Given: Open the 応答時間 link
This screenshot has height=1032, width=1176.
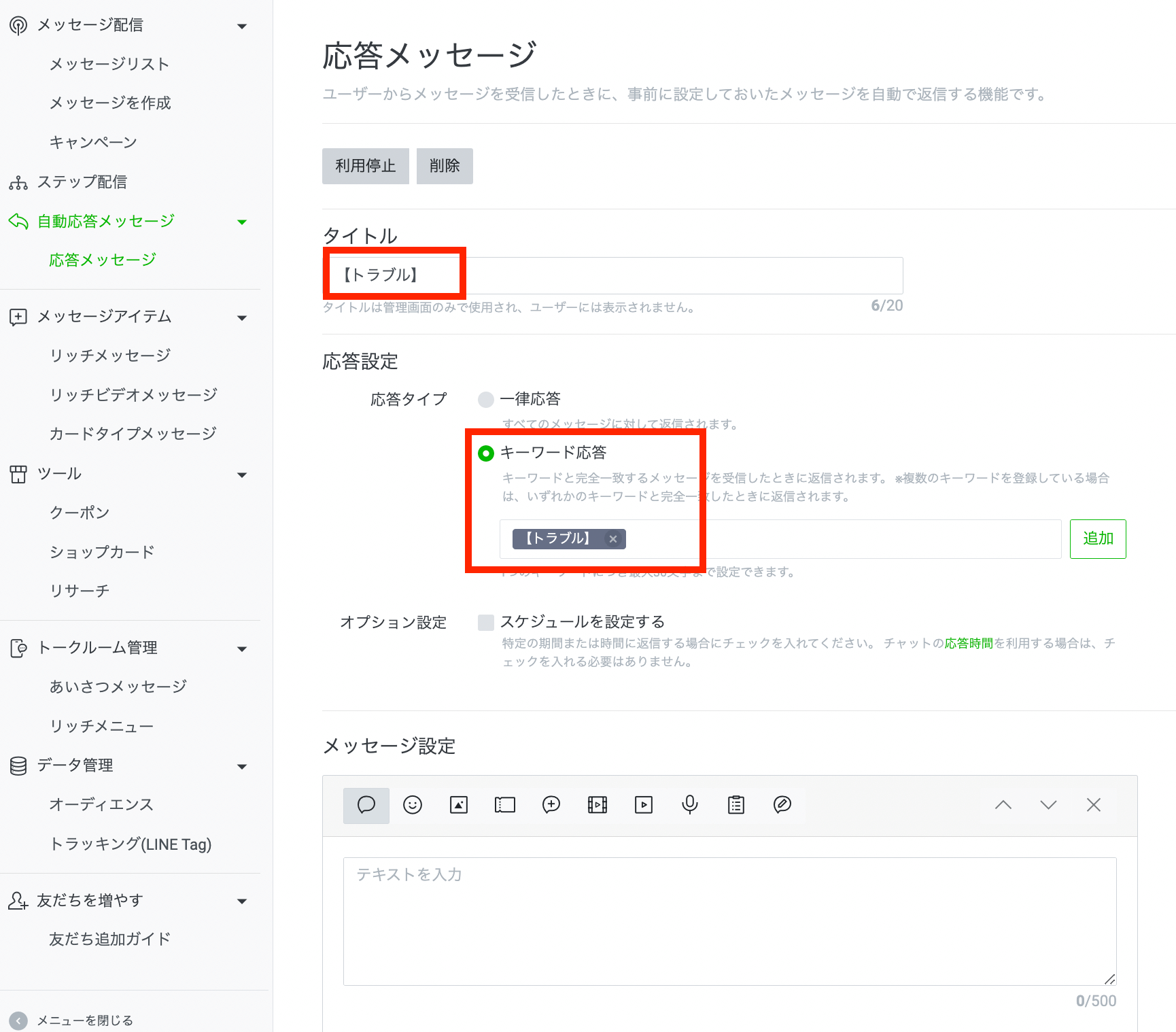Looking at the screenshot, I should pos(969,643).
